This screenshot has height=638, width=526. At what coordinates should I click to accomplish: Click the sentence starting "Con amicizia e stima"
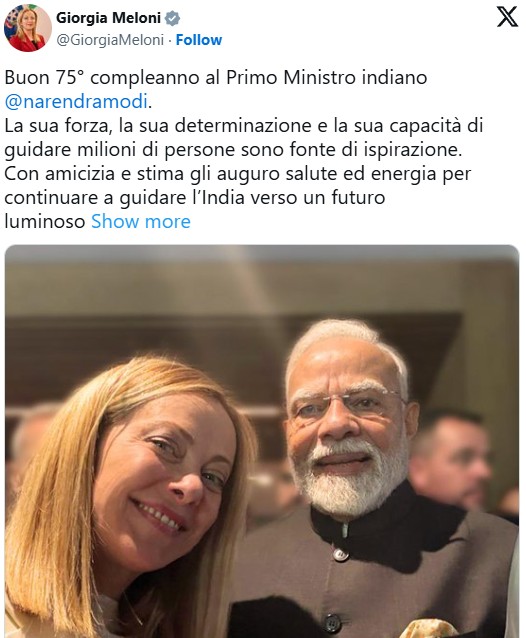[238, 174]
